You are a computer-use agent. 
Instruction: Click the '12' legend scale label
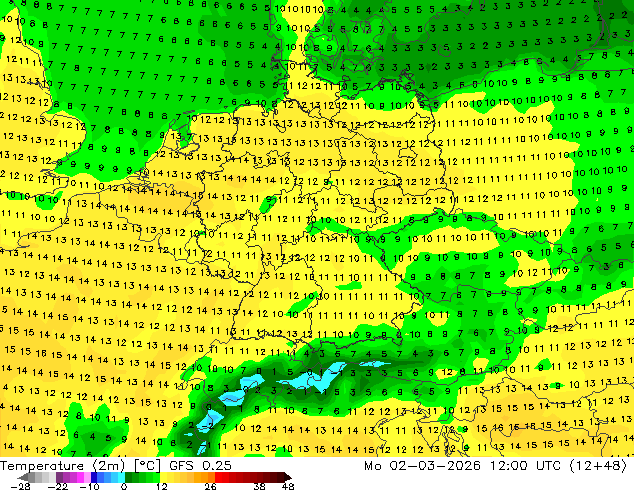coord(162,486)
